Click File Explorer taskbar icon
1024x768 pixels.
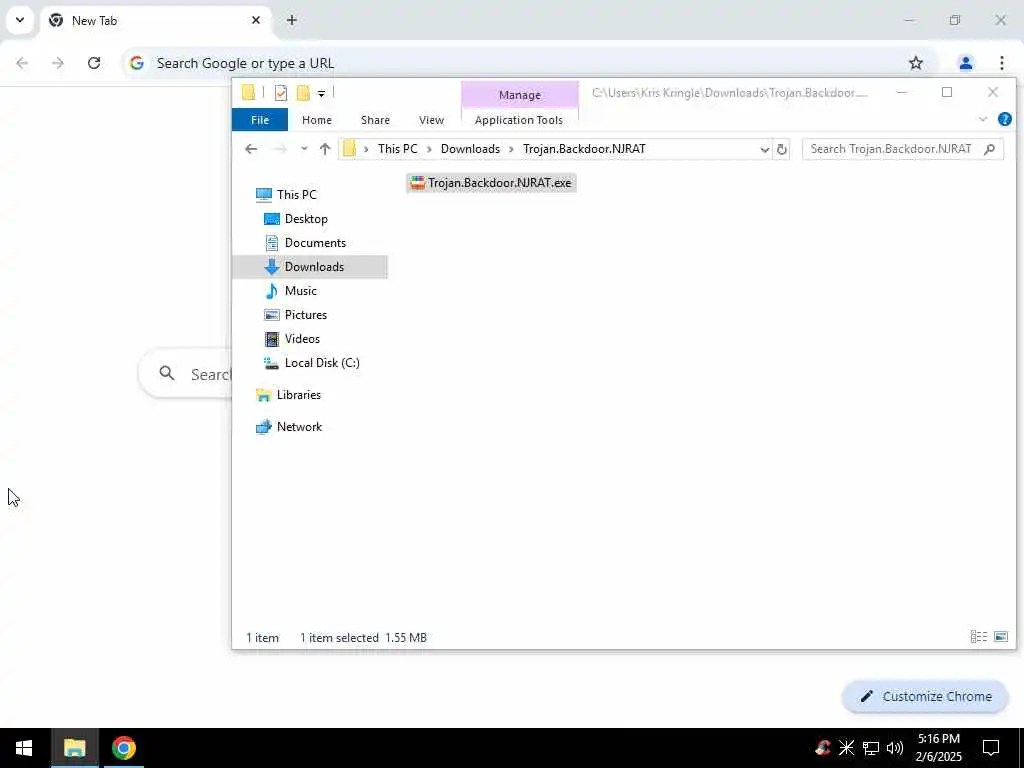pos(74,748)
